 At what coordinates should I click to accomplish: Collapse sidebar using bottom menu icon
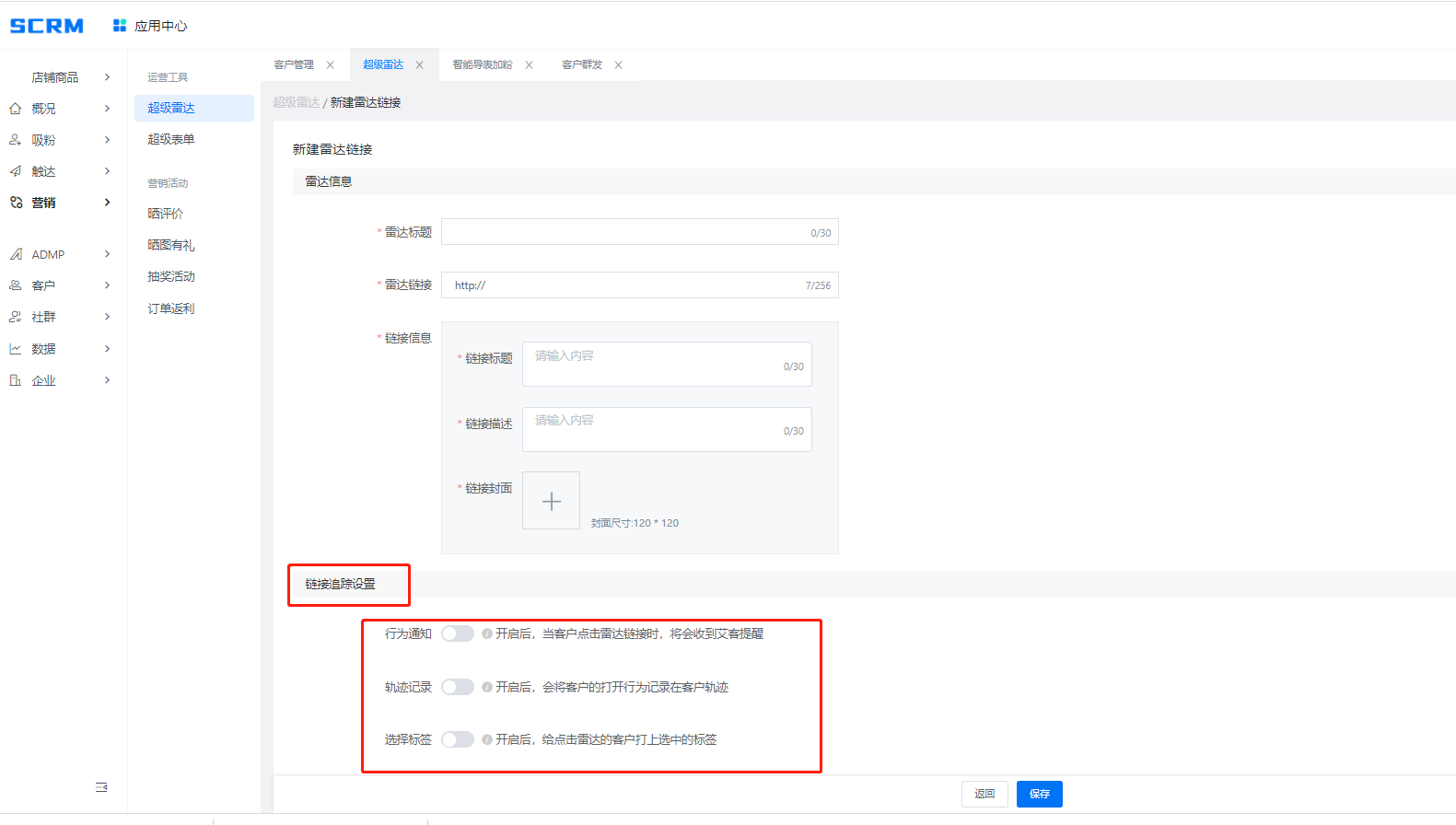101,787
